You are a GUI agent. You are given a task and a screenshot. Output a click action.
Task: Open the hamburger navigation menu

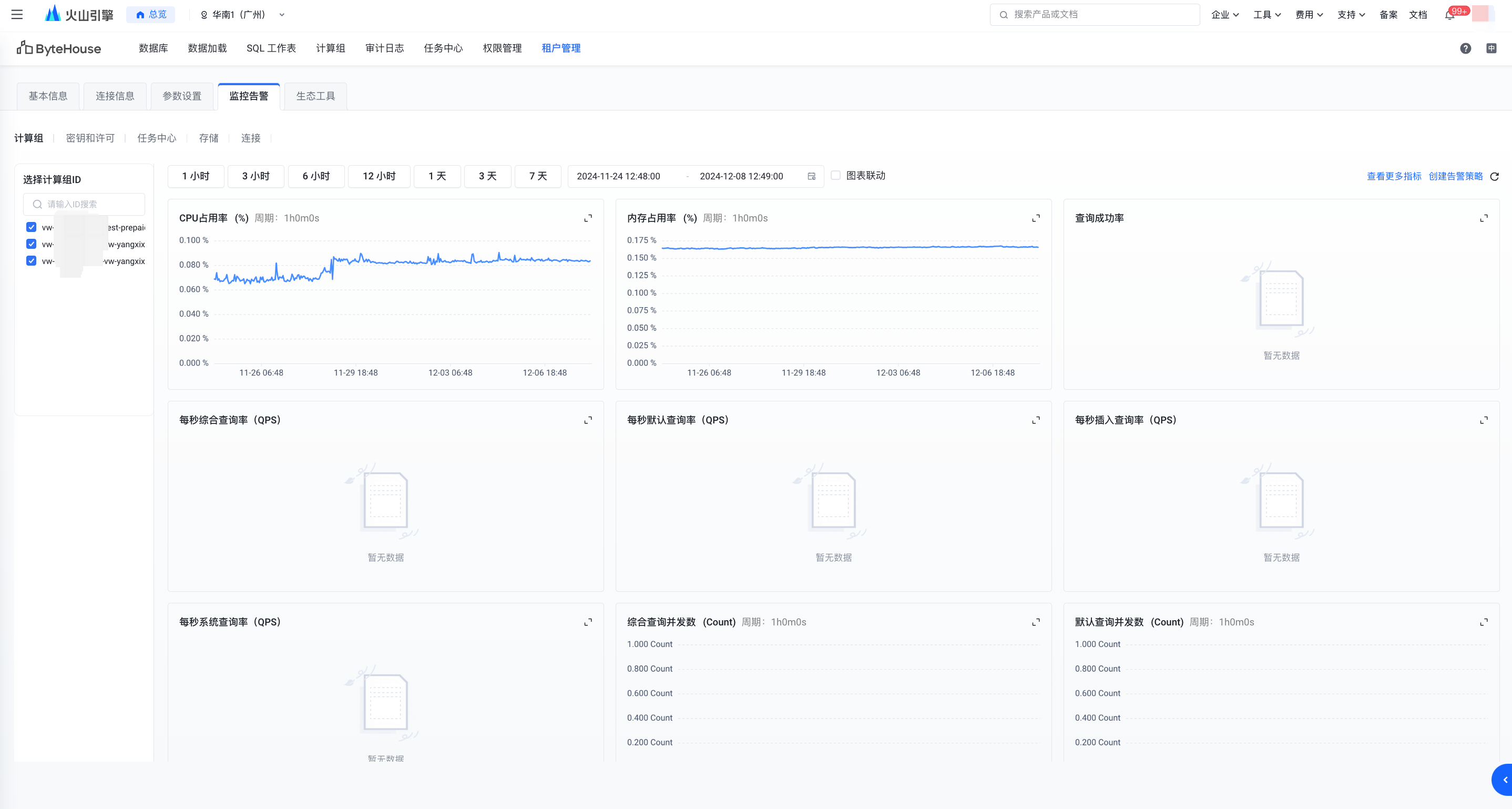pyautogui.click(x=17, y=15)
